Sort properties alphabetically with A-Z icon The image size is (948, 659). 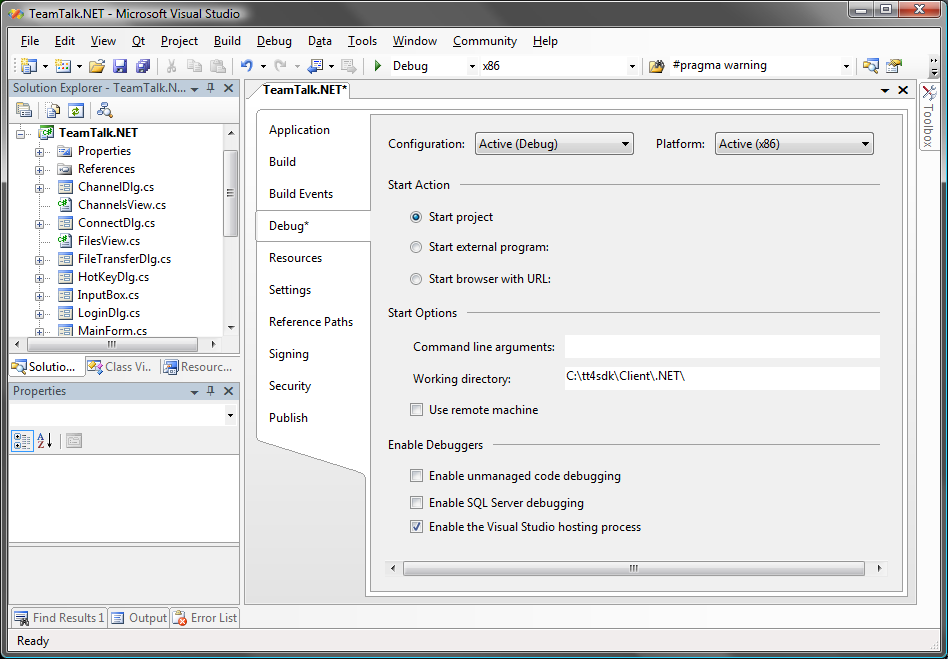tap(44, 440)
